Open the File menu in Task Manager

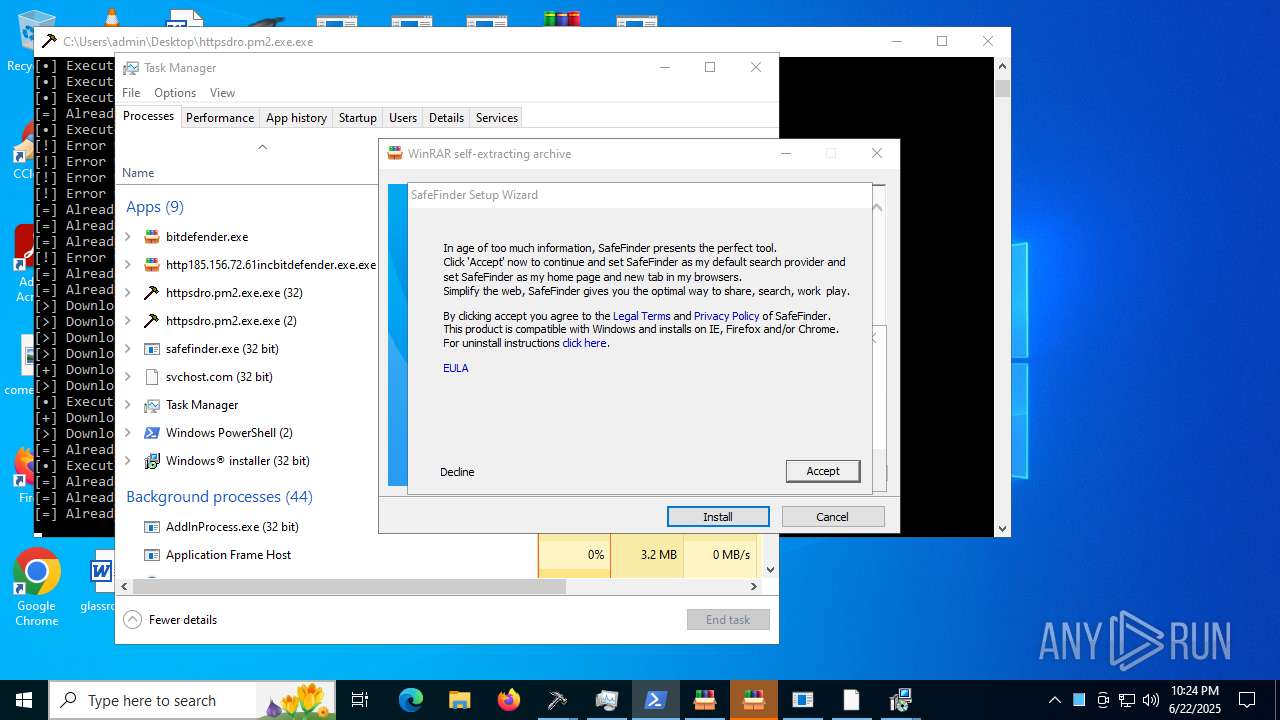tap(131, 93)
